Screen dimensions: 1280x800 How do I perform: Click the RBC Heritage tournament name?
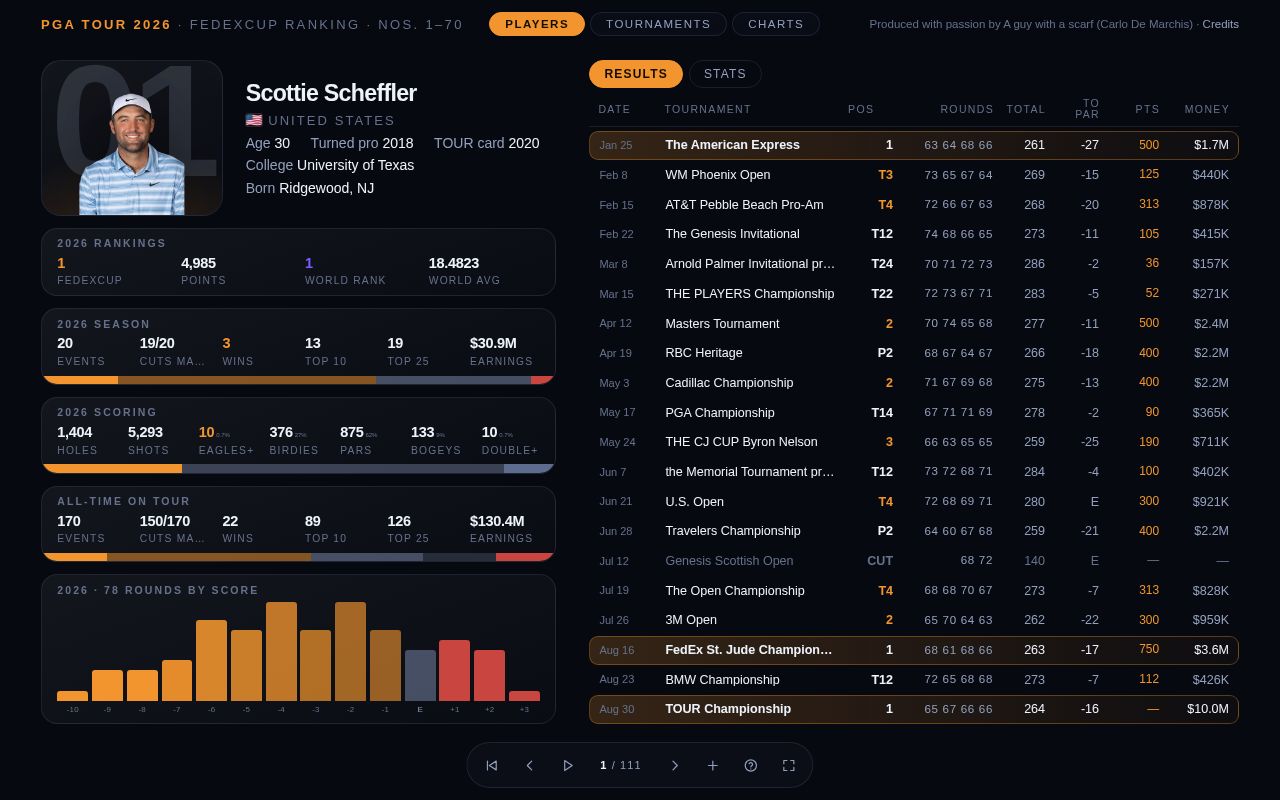coord(704,353)
